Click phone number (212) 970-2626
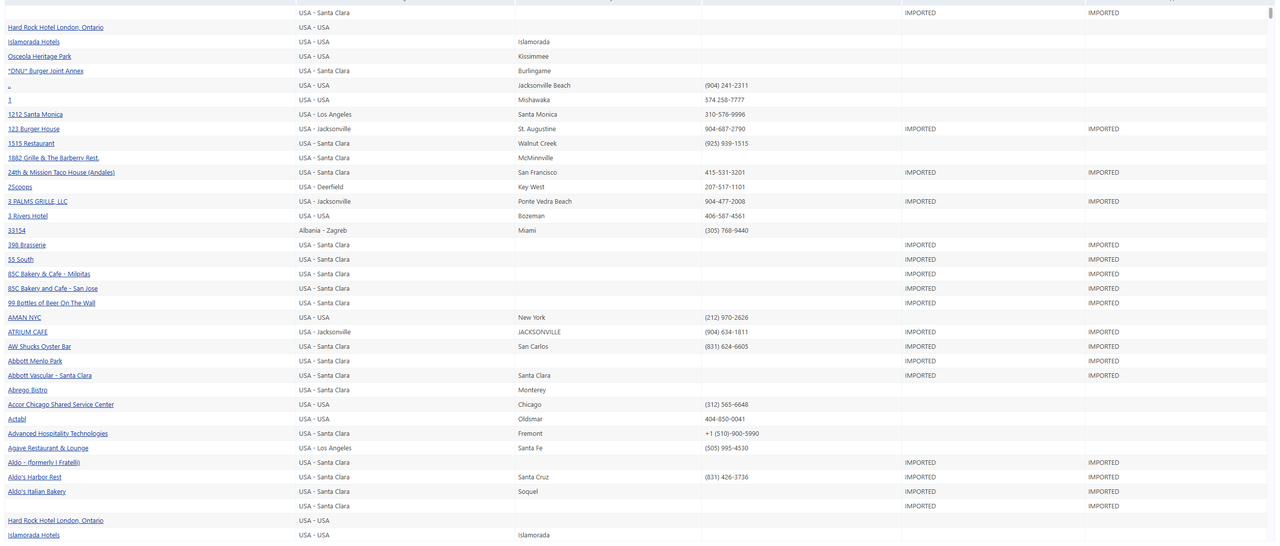 coord(726,317)
